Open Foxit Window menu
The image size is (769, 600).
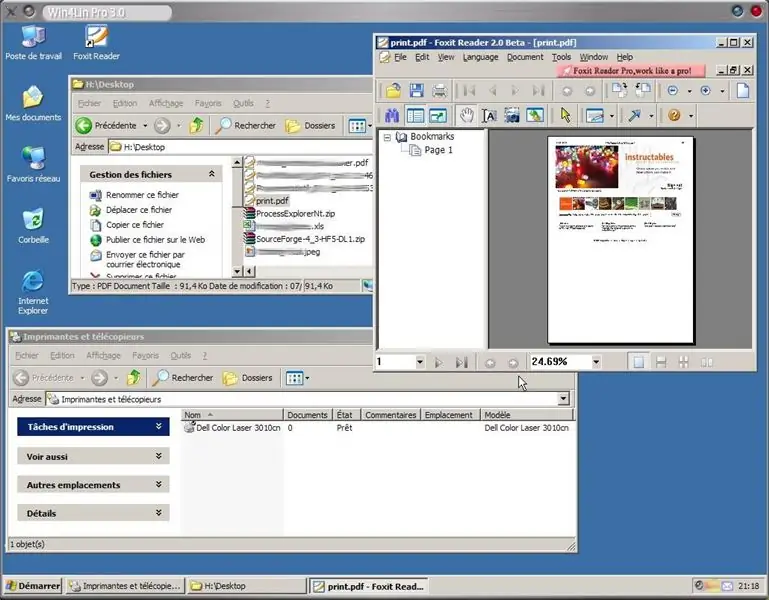pyautogui.click(x=593, y=57)
